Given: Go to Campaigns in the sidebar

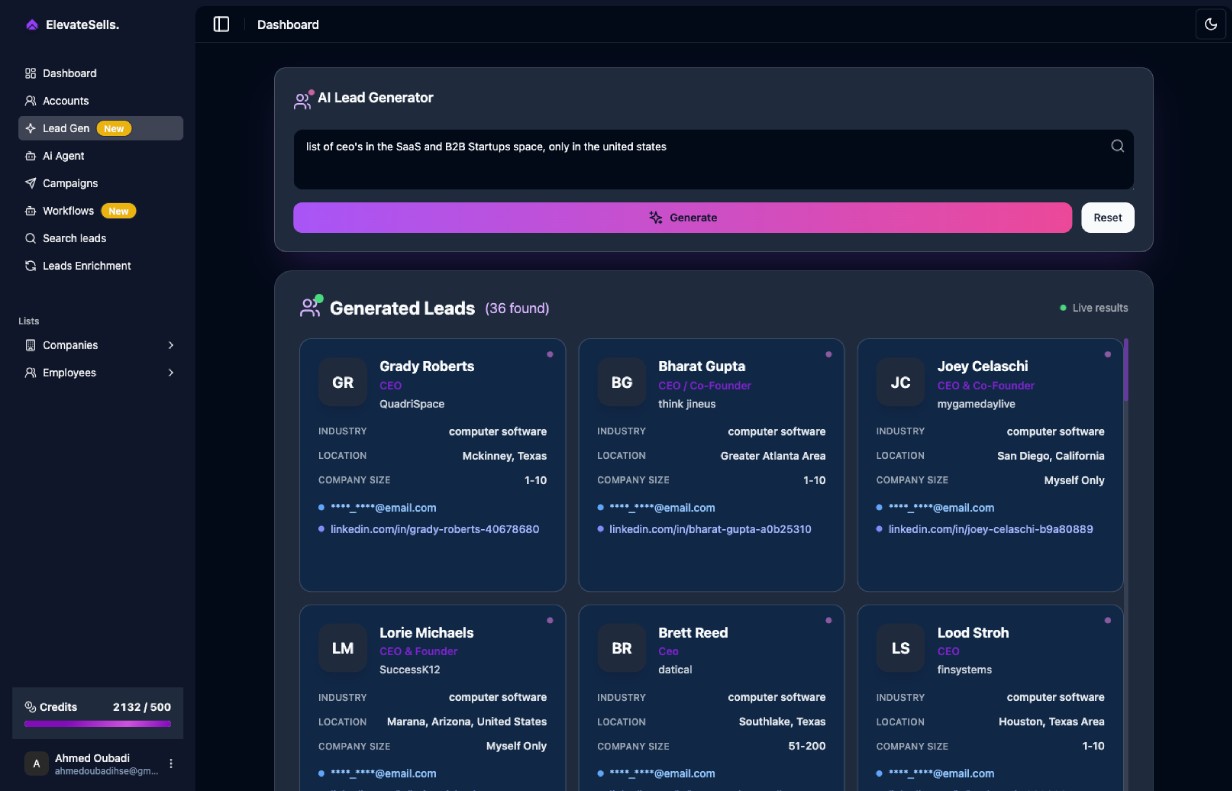Looking at the screenshot, I should point(70,183).
